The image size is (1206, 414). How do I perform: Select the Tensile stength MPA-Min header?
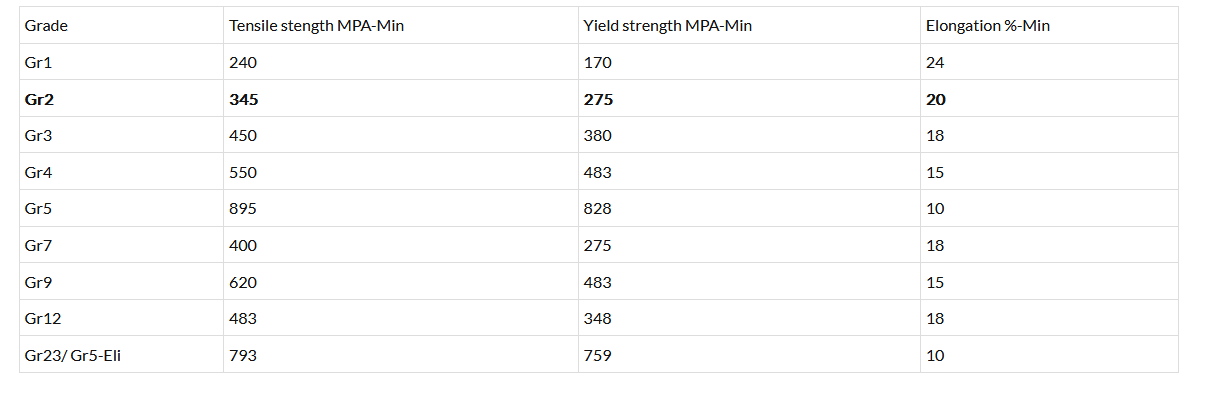pos(316,26)
